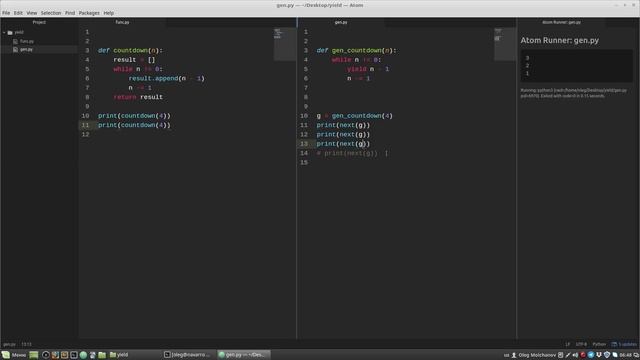640x360 pixels.
Task: Click the func.py file icon in tree
Action: point(15,41)
